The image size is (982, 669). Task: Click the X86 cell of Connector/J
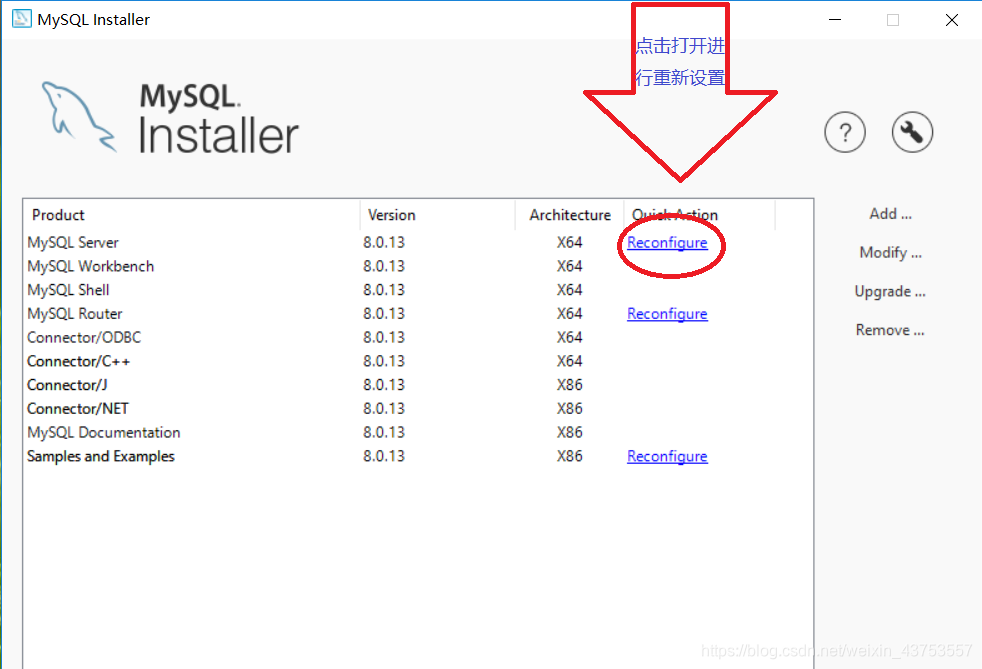(569, 385)
